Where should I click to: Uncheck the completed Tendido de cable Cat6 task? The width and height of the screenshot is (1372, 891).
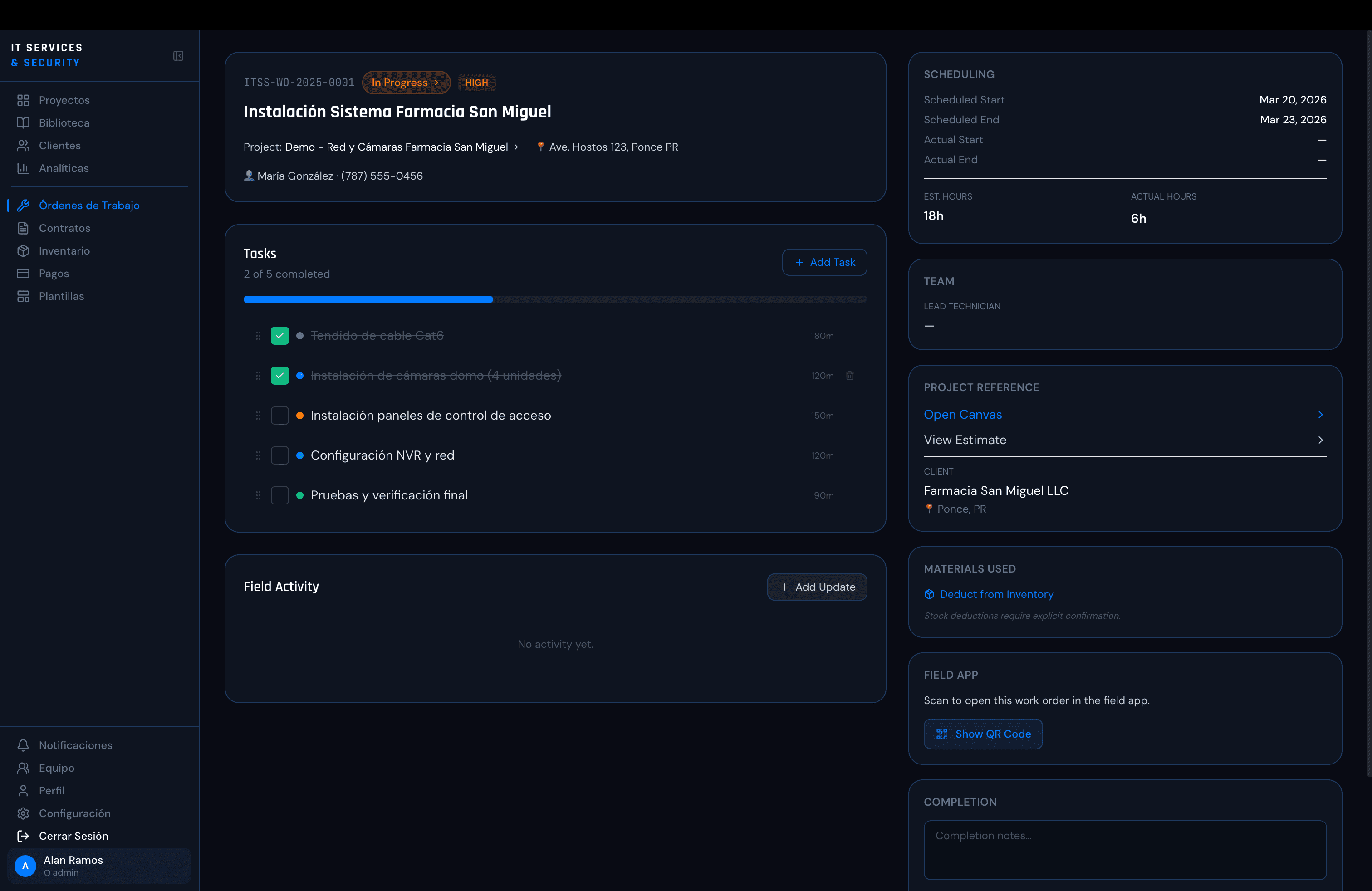click(x=279, y=335)
